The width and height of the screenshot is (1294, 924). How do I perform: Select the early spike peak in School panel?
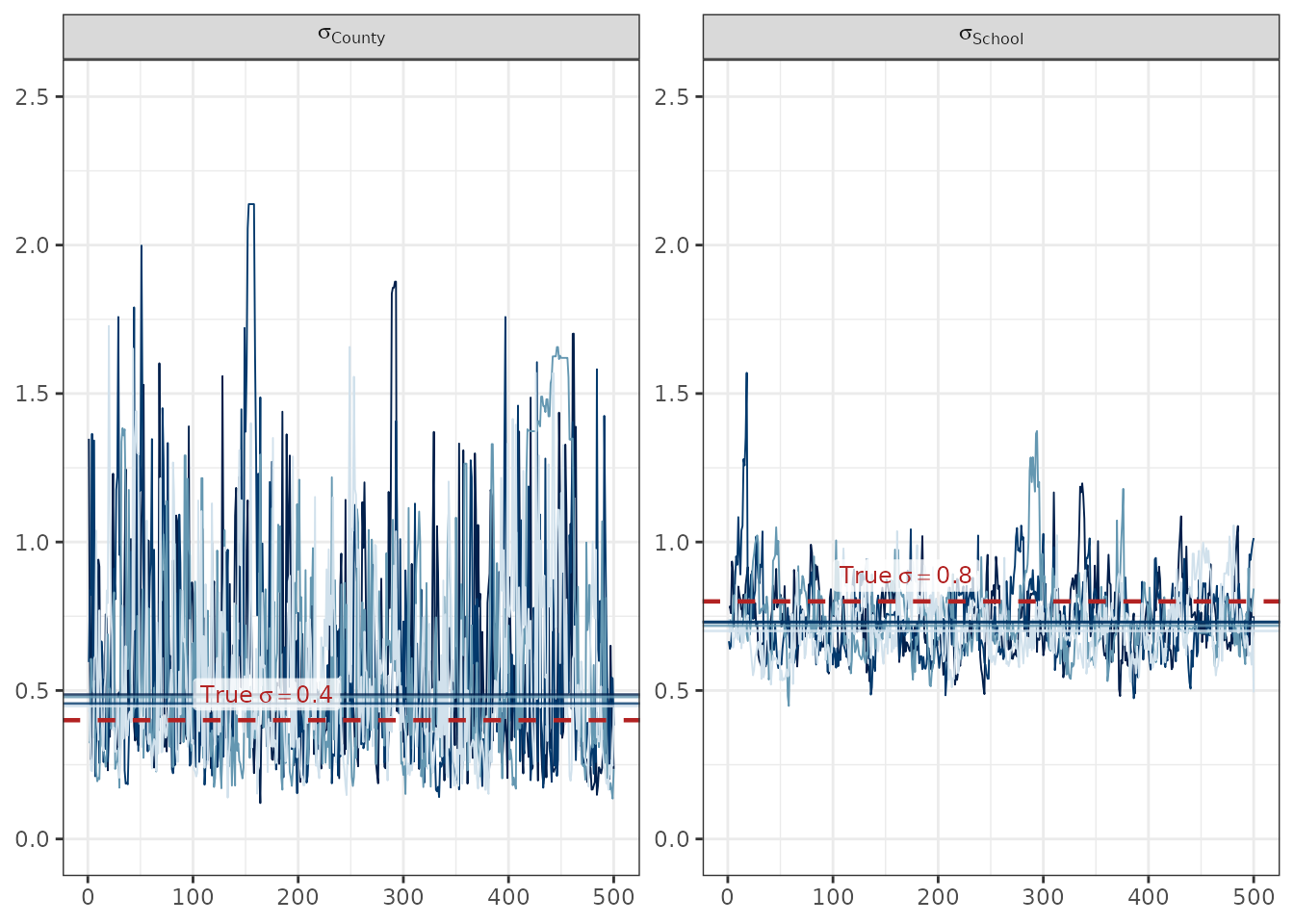coord(746,373)
